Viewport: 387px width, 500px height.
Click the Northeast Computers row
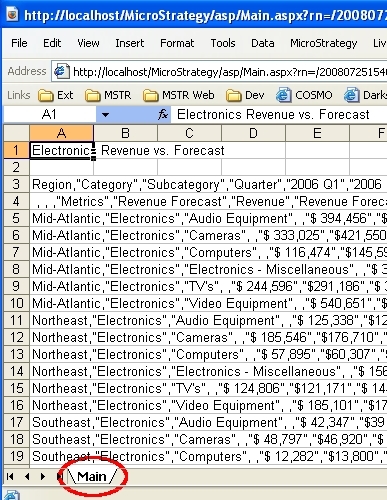209,354
